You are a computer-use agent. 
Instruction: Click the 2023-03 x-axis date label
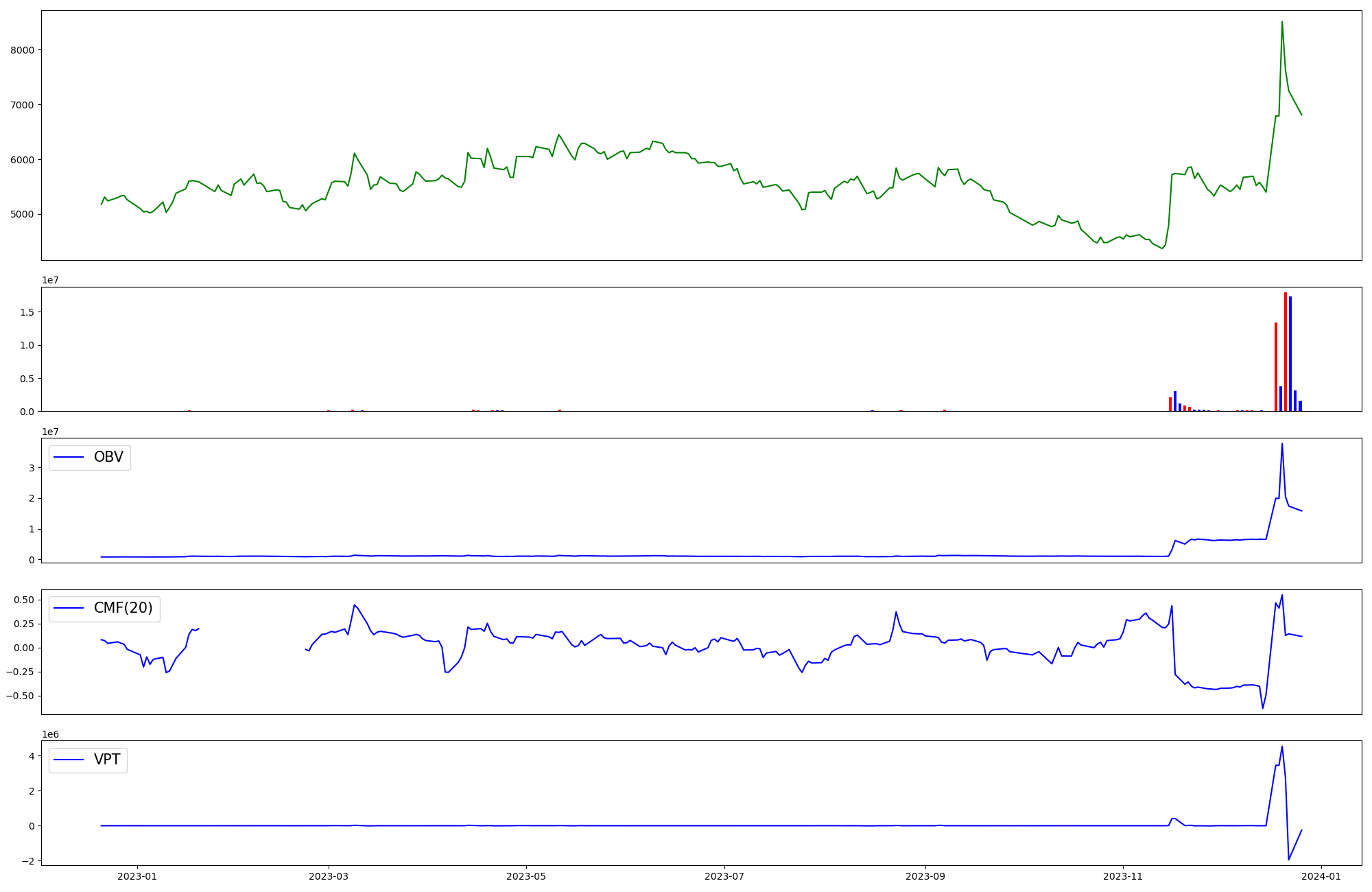tap(329, 876)
